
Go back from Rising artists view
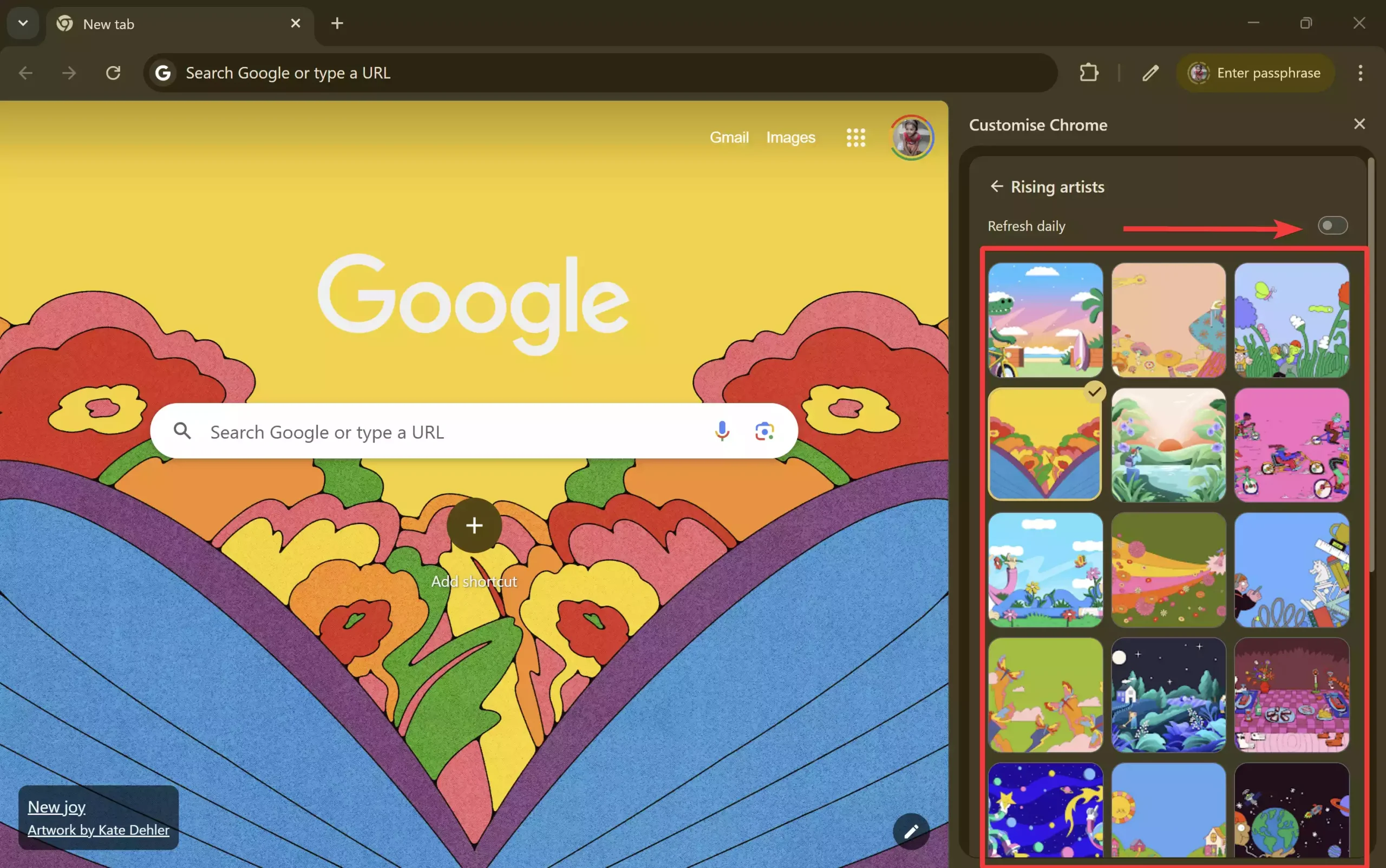point(996,186)
